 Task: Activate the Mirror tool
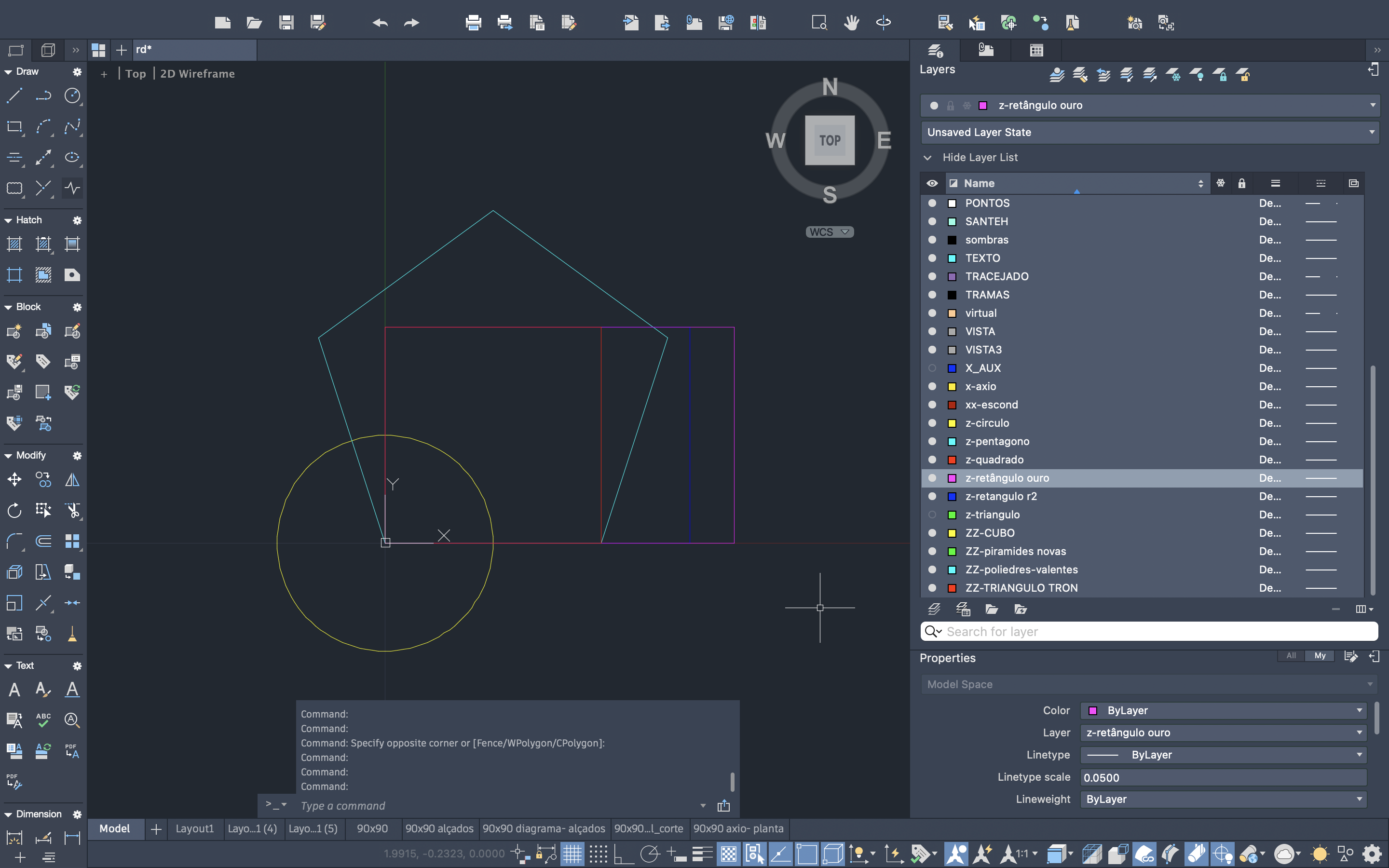point(72,479)
